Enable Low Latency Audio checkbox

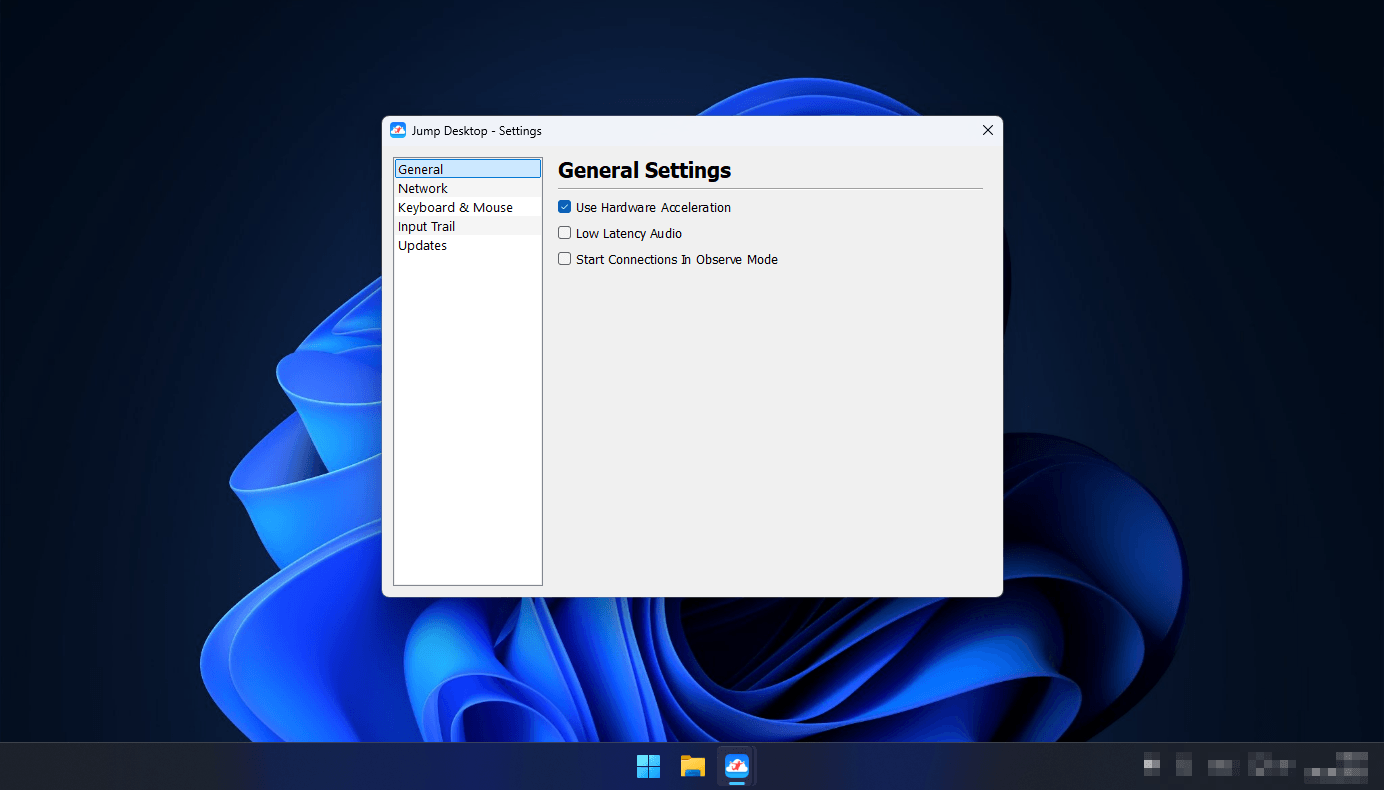coord(565,233)
